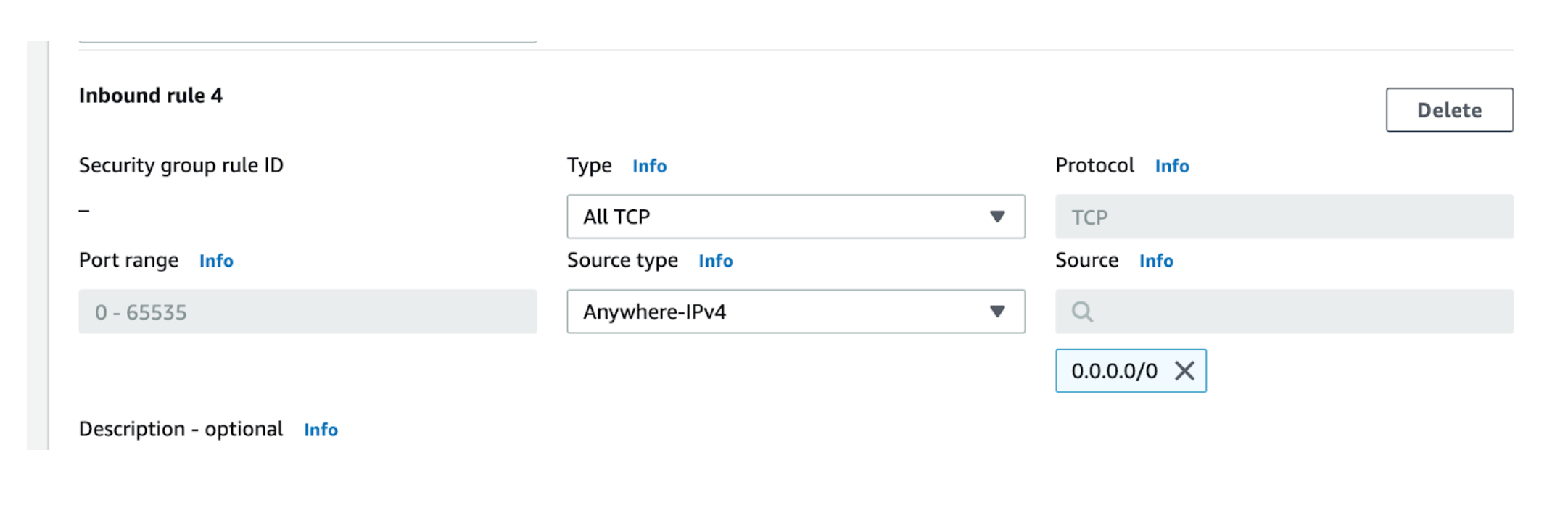Click the Security group rule ID label
This screenshot has width=1568, height=513.
(x=181, y=164)
